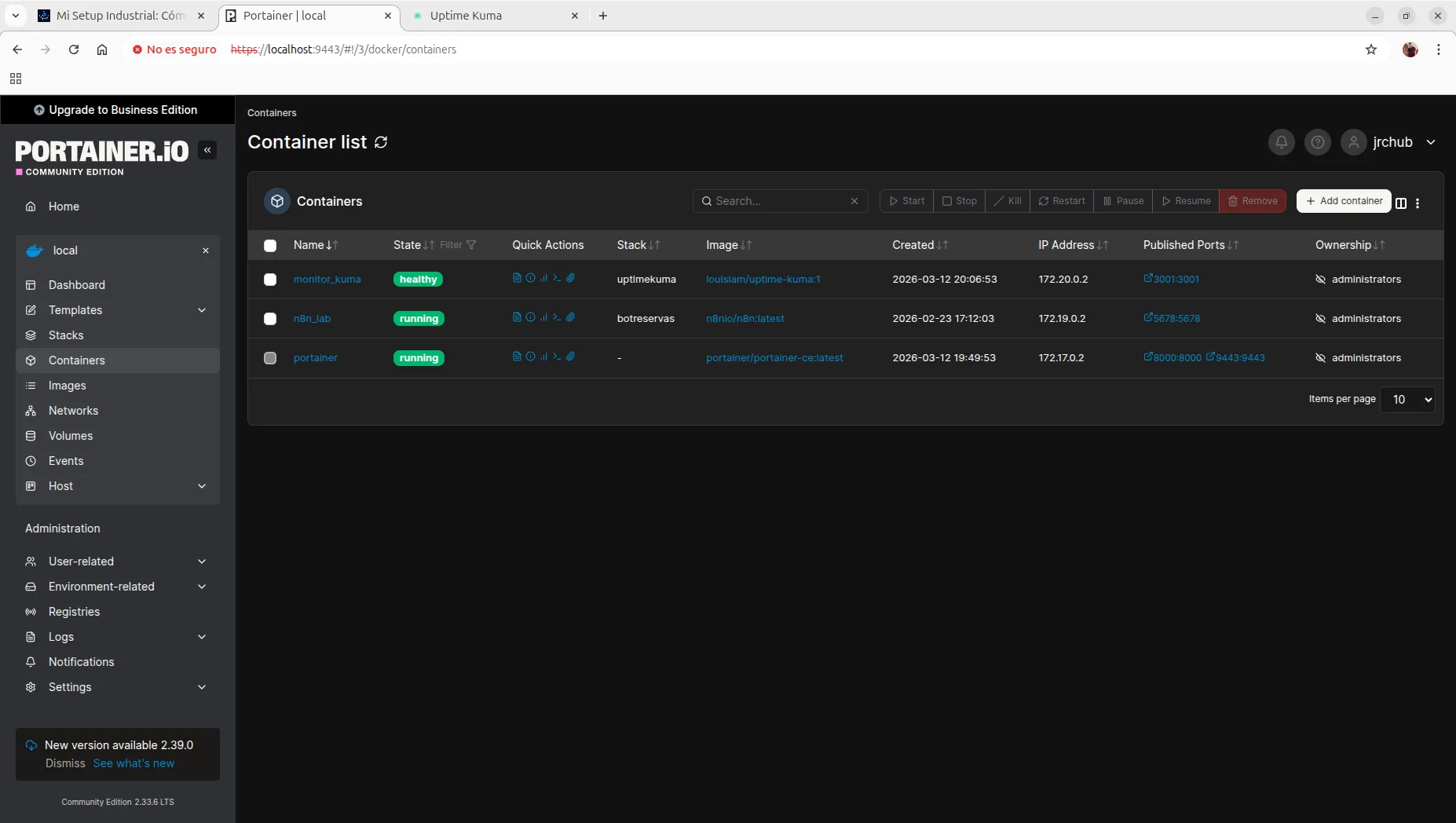Image resolution: width=1456 pixels, height=823 pixels.
Task: Expand Environment-related section
Action: click(x=118, y=587)
